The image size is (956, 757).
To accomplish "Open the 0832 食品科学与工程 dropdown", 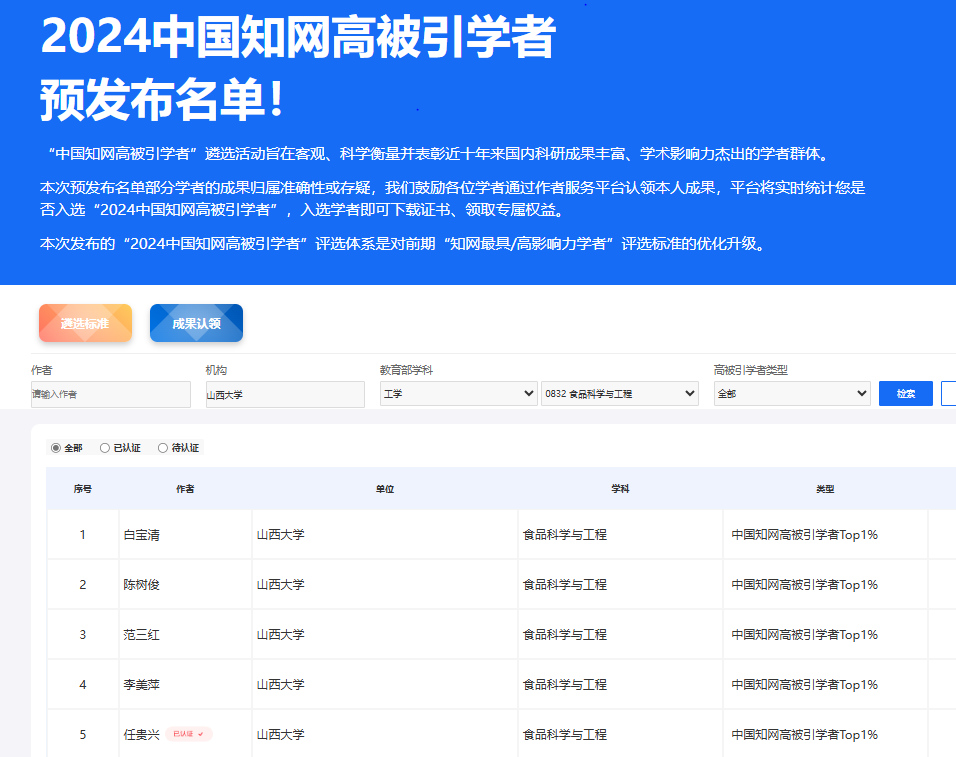I will tap(619, 394).
